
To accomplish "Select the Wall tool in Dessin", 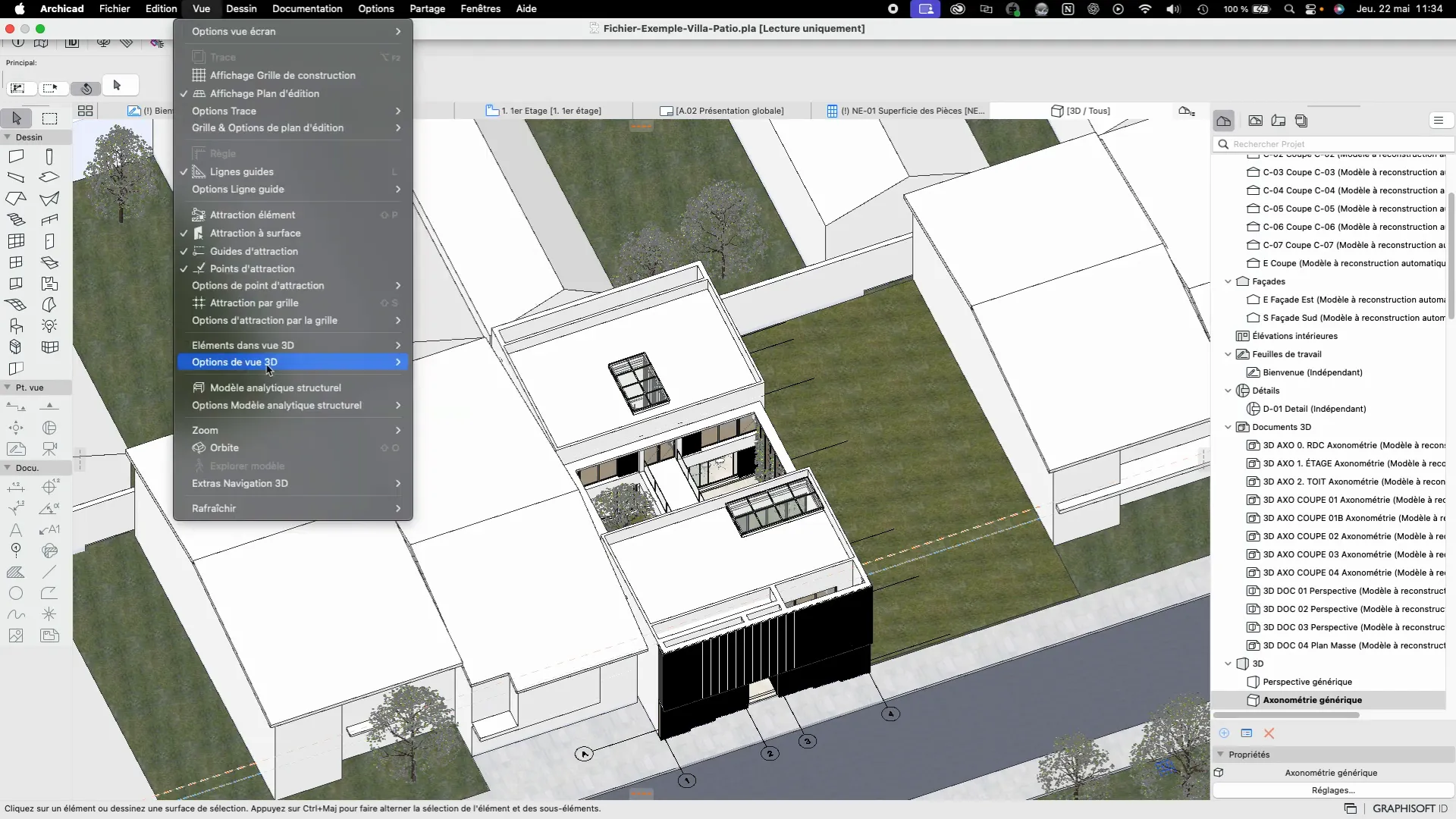I will coord(16,157).
